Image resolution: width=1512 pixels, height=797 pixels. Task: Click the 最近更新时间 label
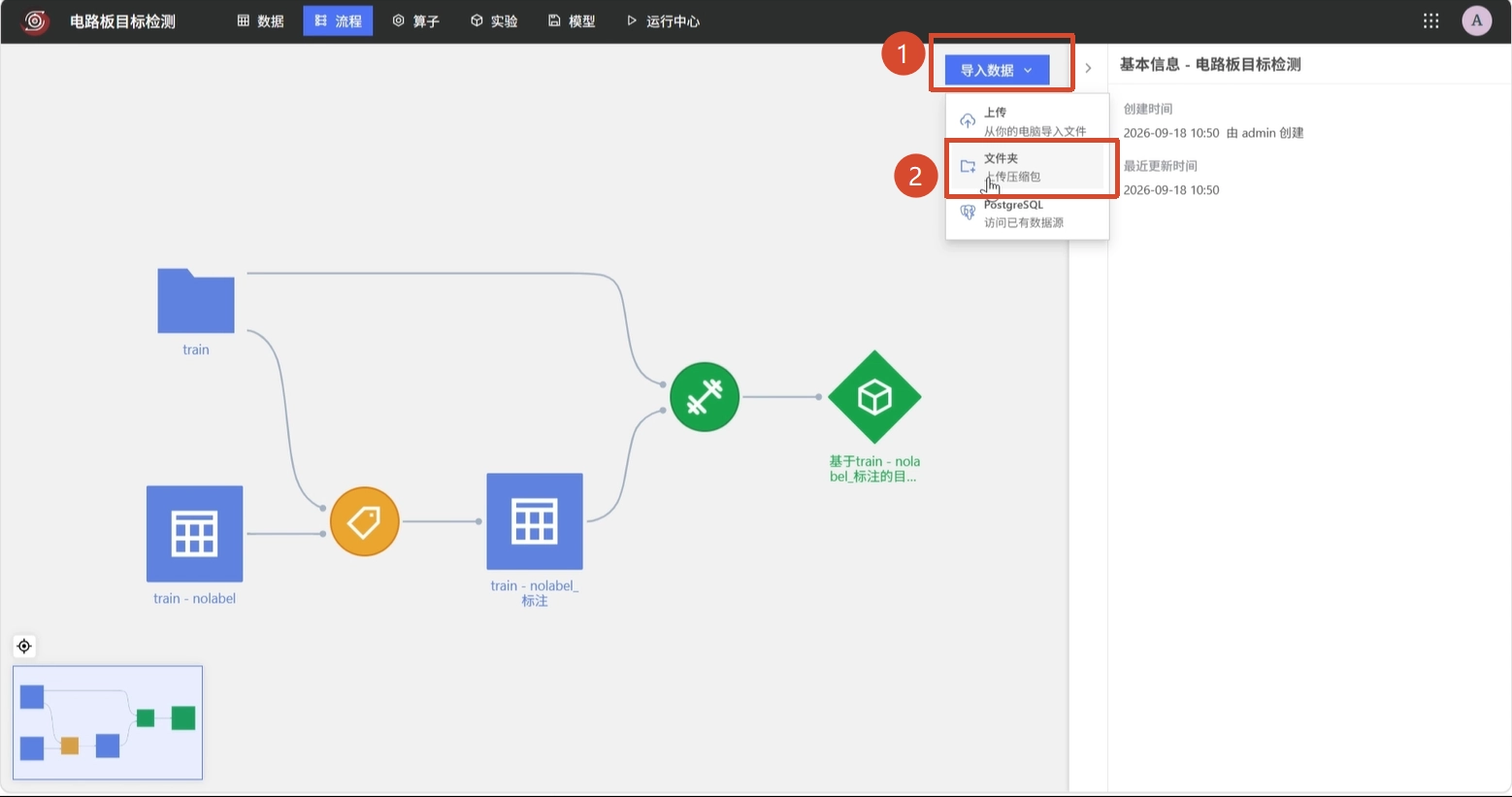click(x=1161, y=166)
